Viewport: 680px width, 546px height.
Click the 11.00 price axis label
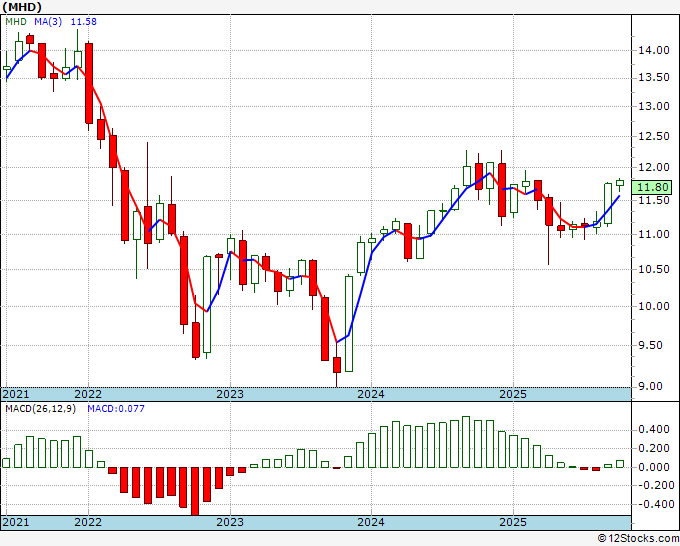(x=654, y=234)
